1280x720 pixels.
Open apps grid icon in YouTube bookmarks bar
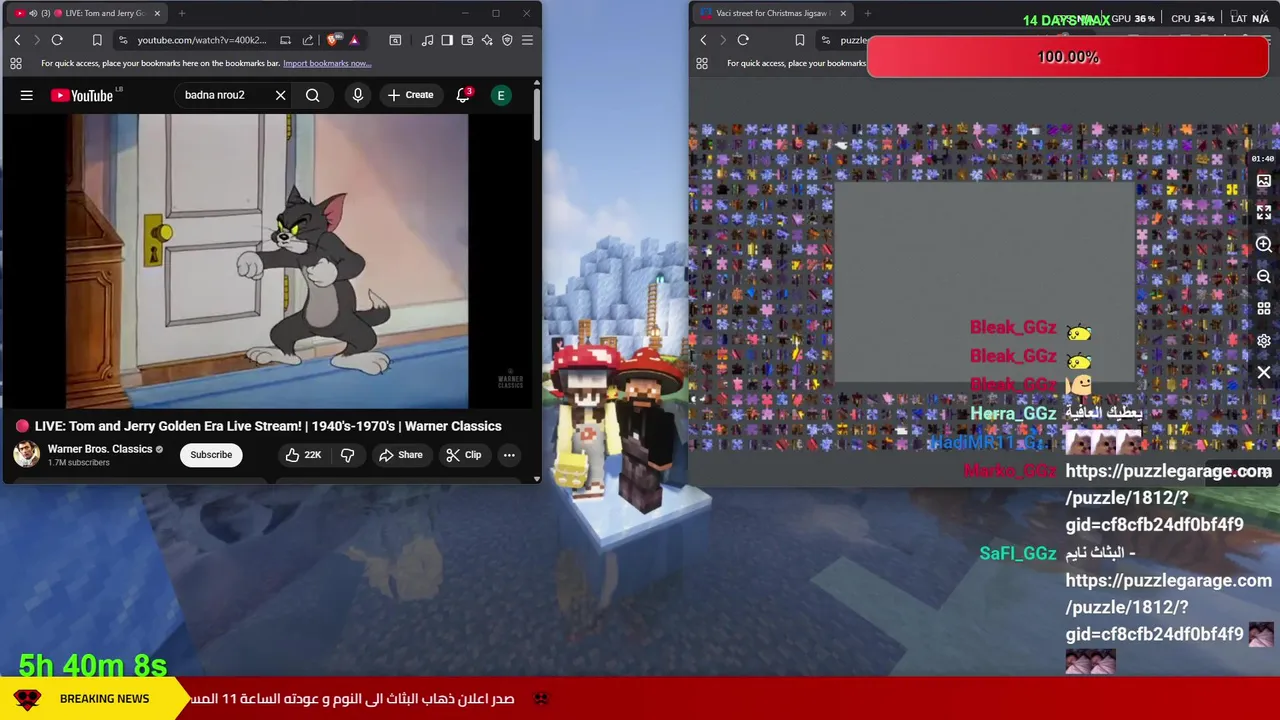(16, 63)
